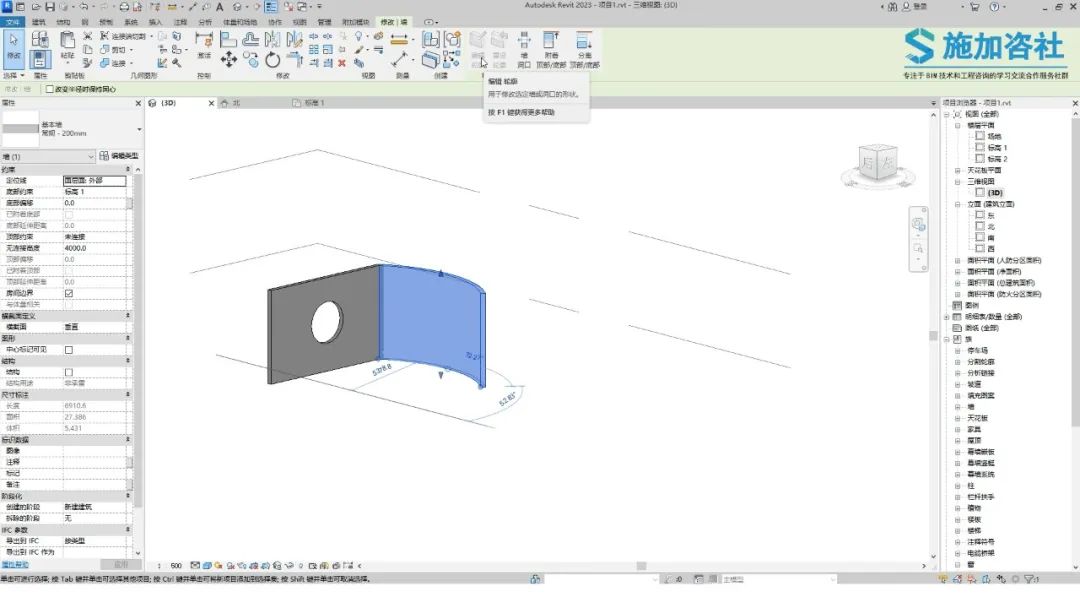The height and width of the screenshot is (608, 1080).
Task: Select the Paste (粘贴) clipboard icon
Action: coord(68,45)
